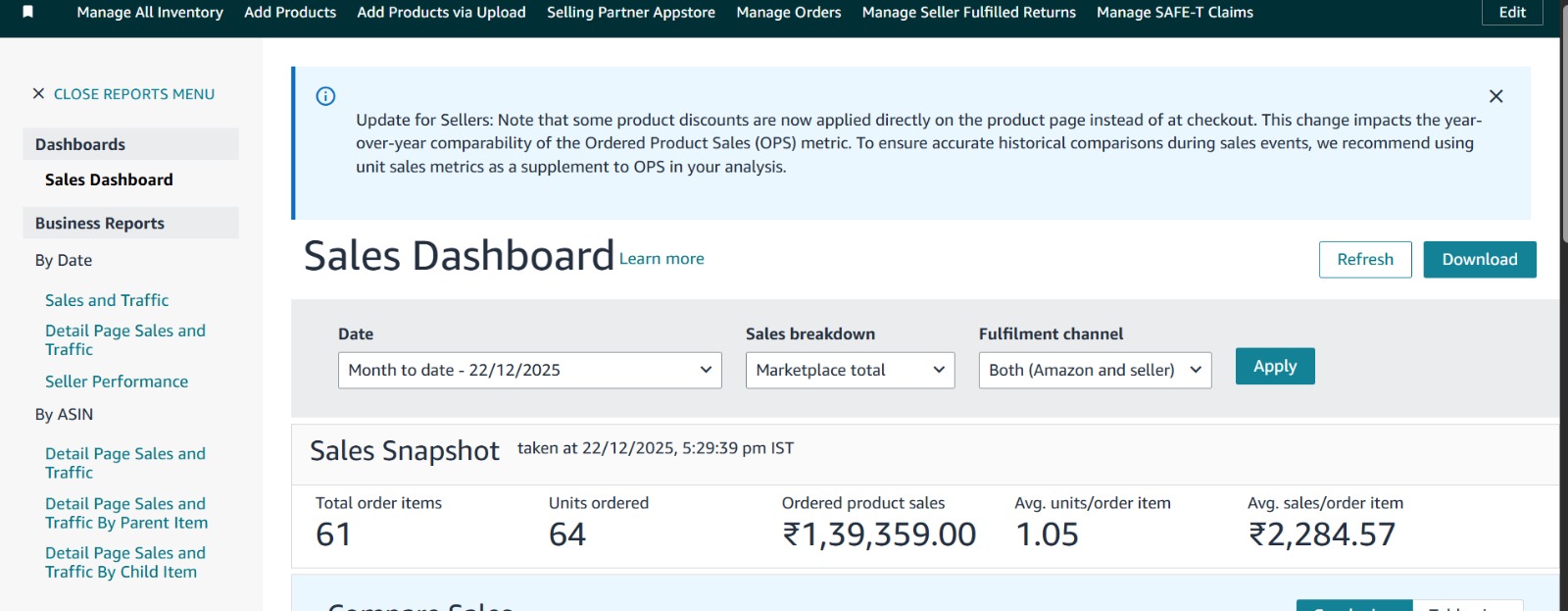Download the sales dashboard report

click(x=1479, y=260)
